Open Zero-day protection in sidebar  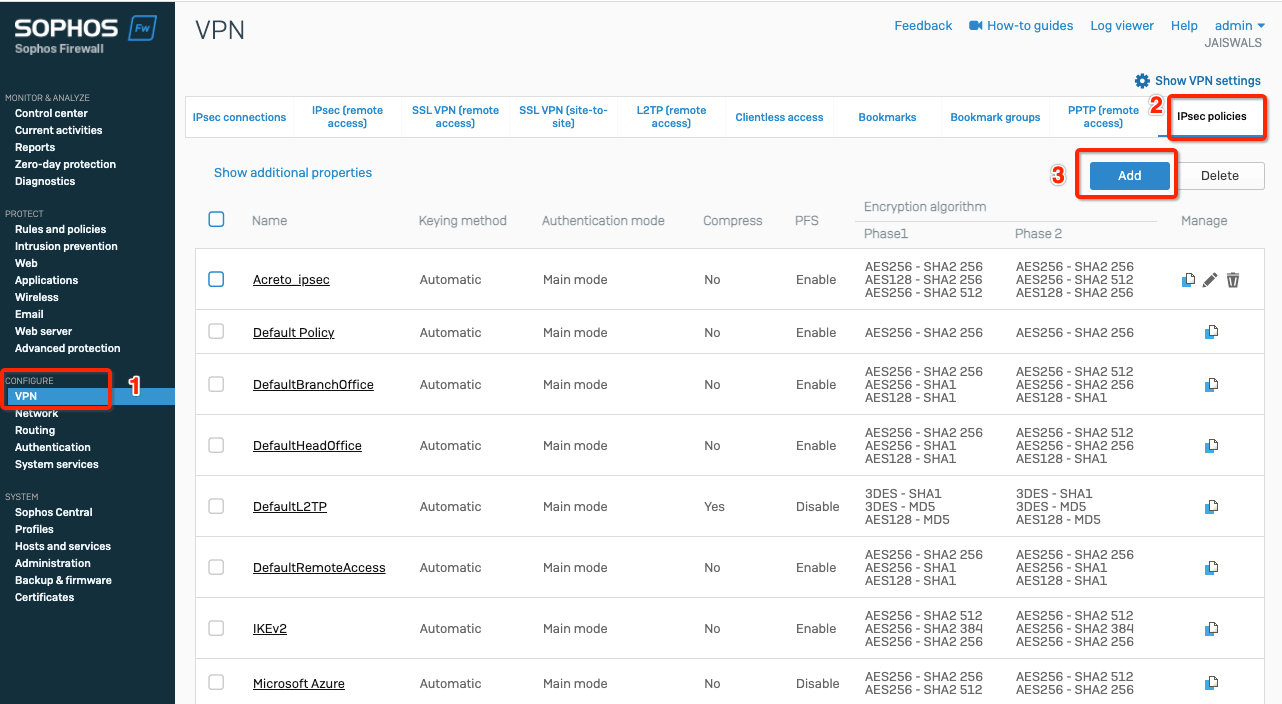coord(65,164)
